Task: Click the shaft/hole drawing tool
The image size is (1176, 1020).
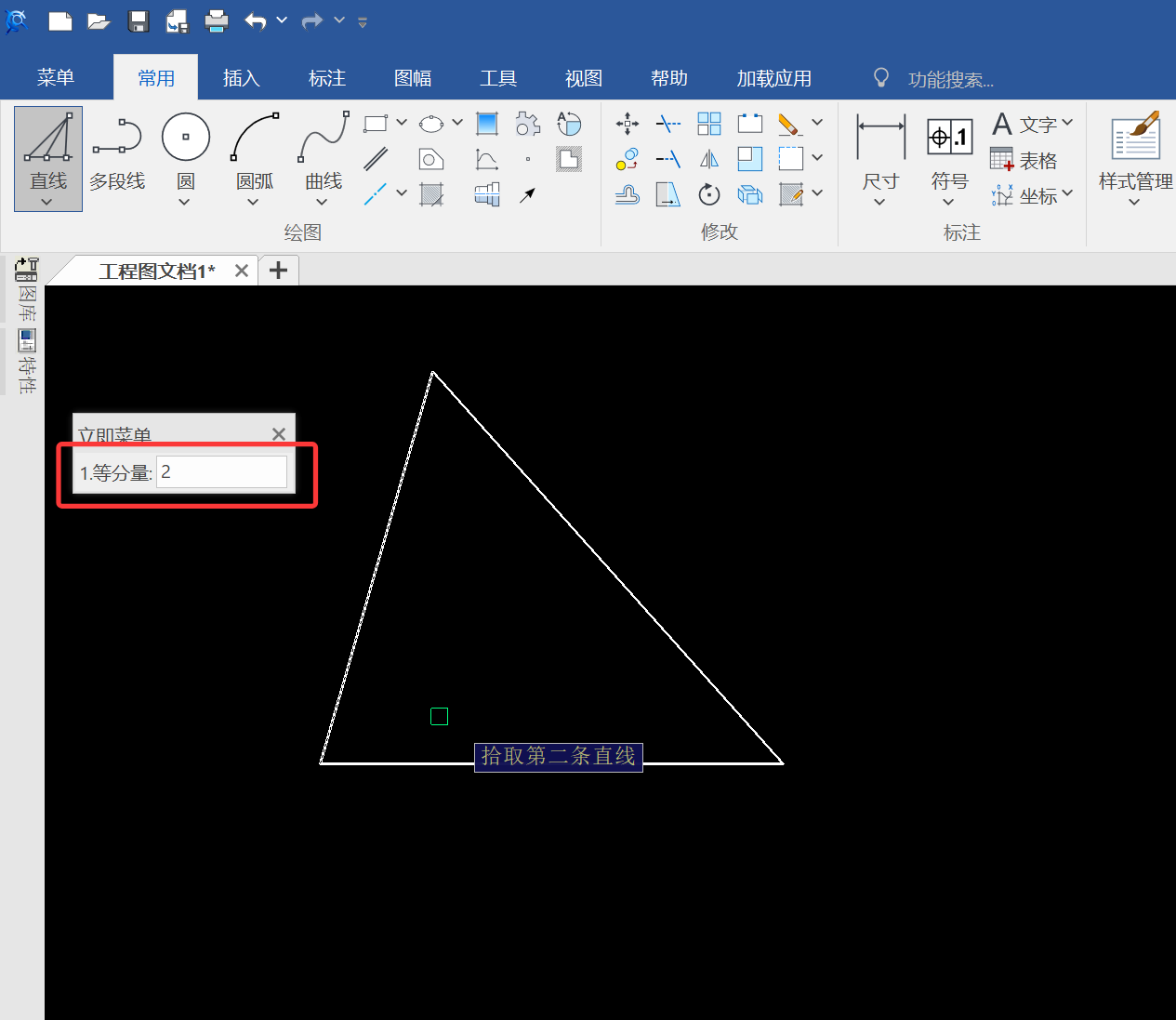Action: 487,194
